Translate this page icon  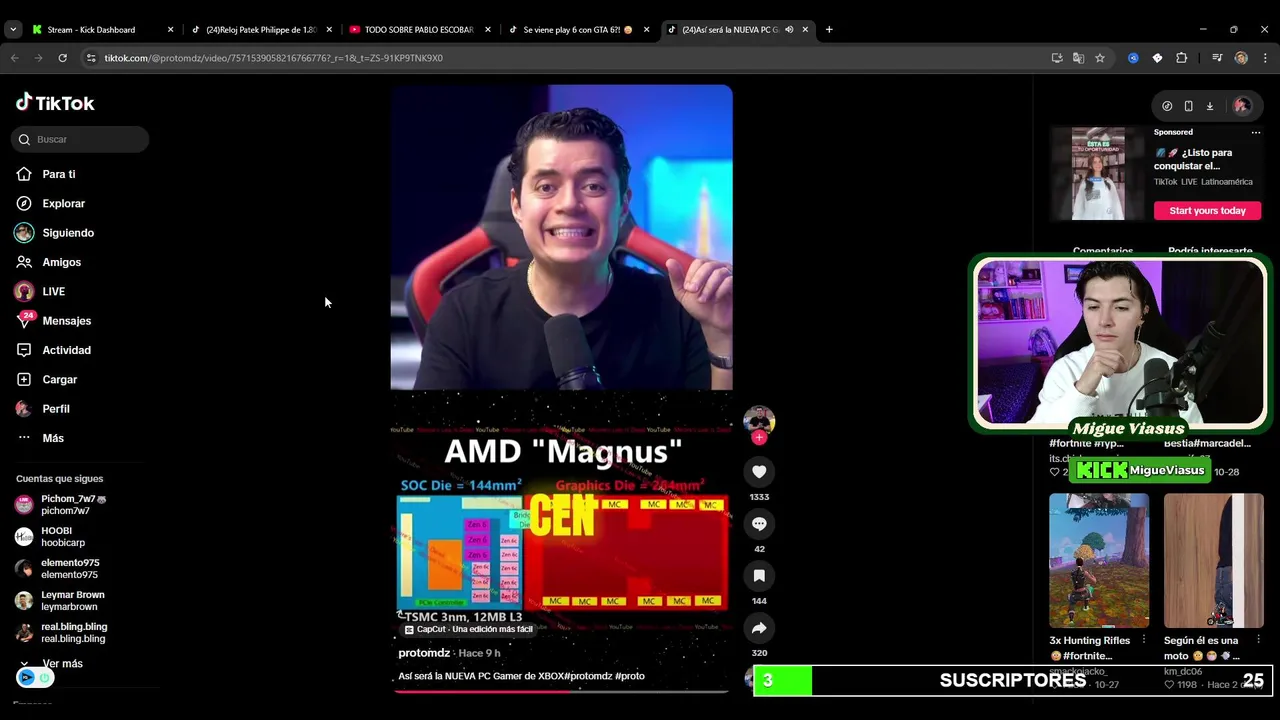(1078, 58)
